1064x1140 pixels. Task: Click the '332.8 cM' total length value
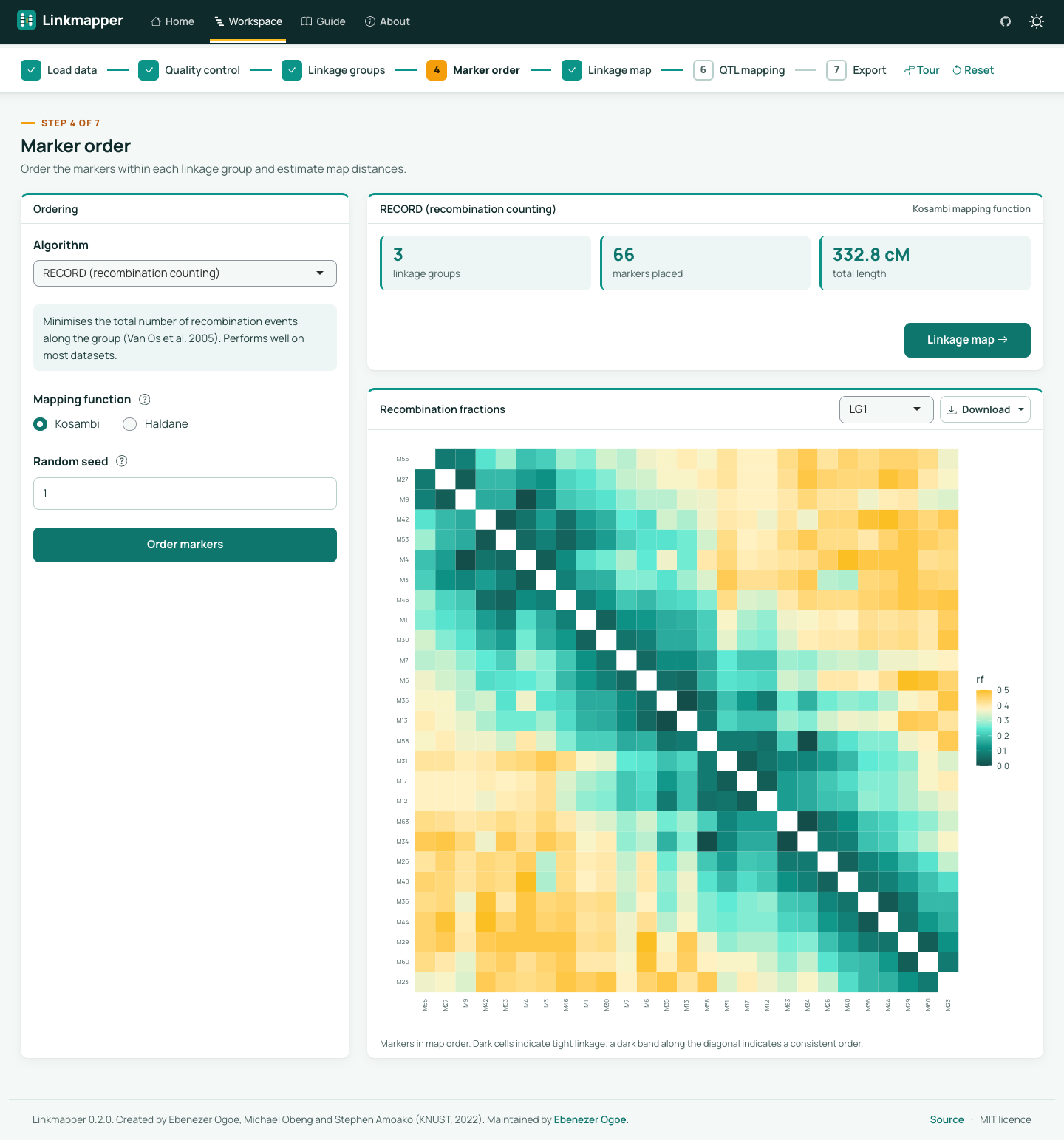coord(871,255)
